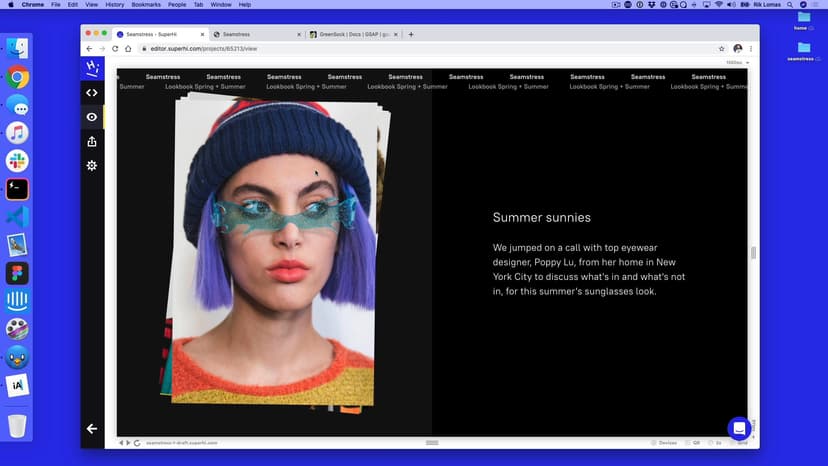The image size is (828, 466).
Task: Click the back arrow at sidebar bottom
Action: tap(92, 428)
